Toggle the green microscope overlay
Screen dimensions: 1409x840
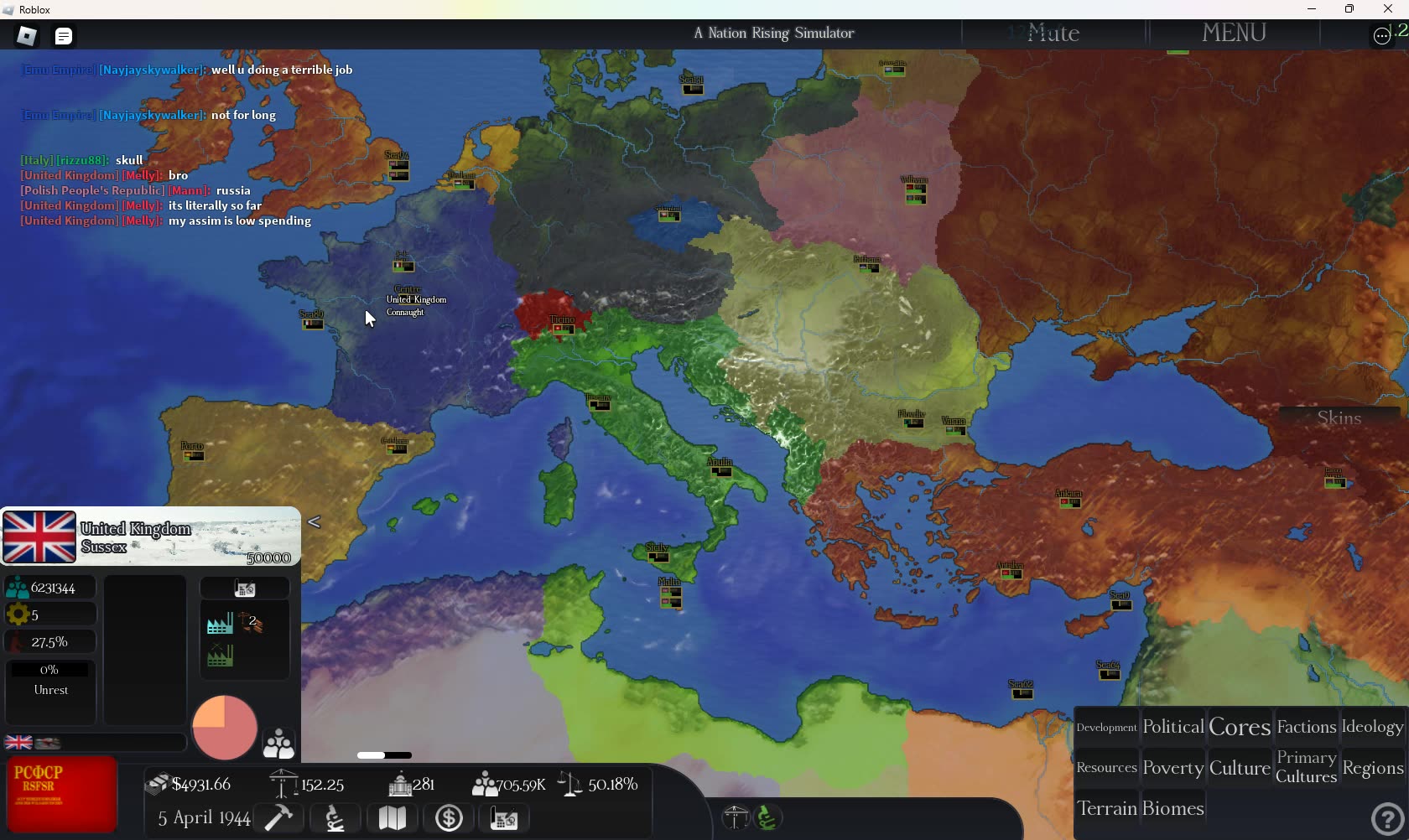(767, 817)
